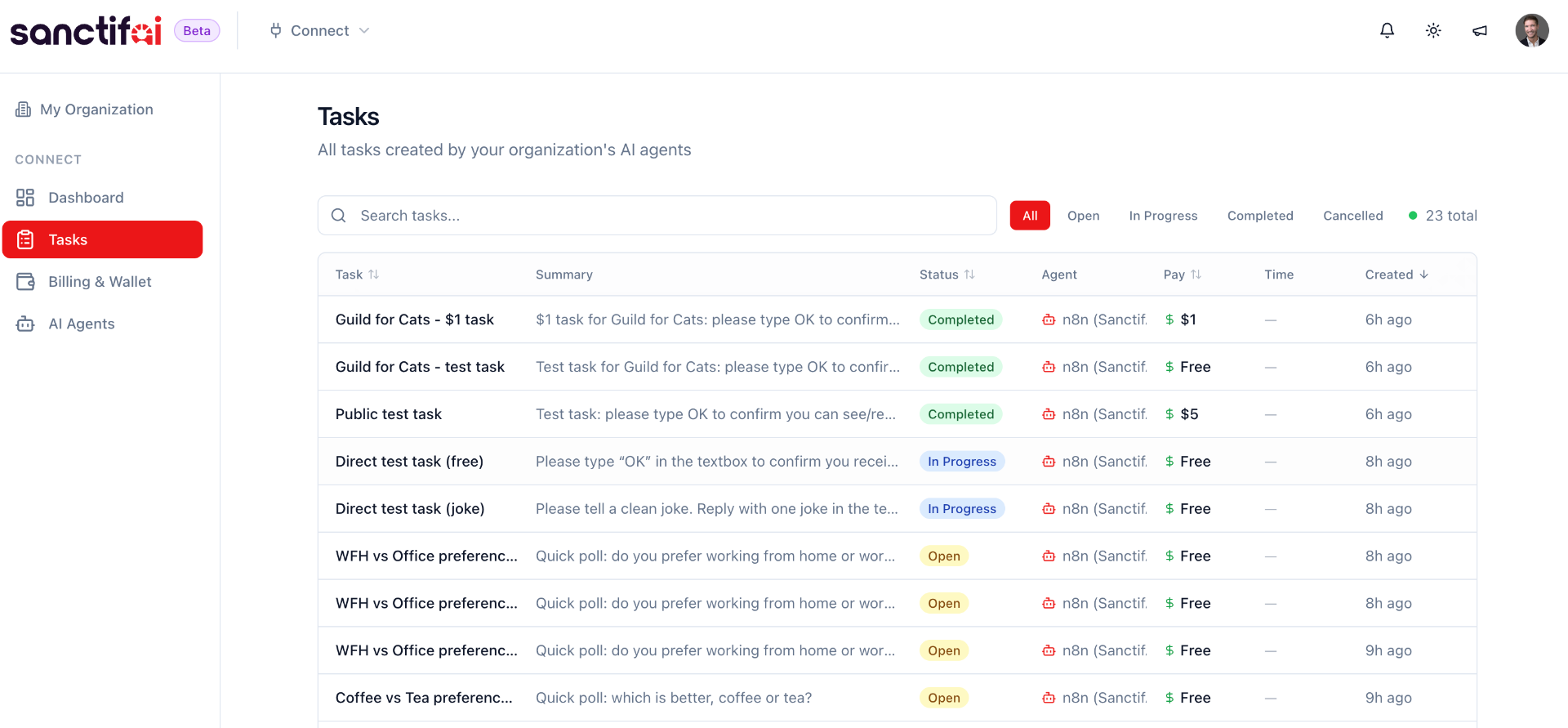The image size is (1568, 728).
Task: Toggle the light theme sun icon
Action: [x=1433, y=30]
